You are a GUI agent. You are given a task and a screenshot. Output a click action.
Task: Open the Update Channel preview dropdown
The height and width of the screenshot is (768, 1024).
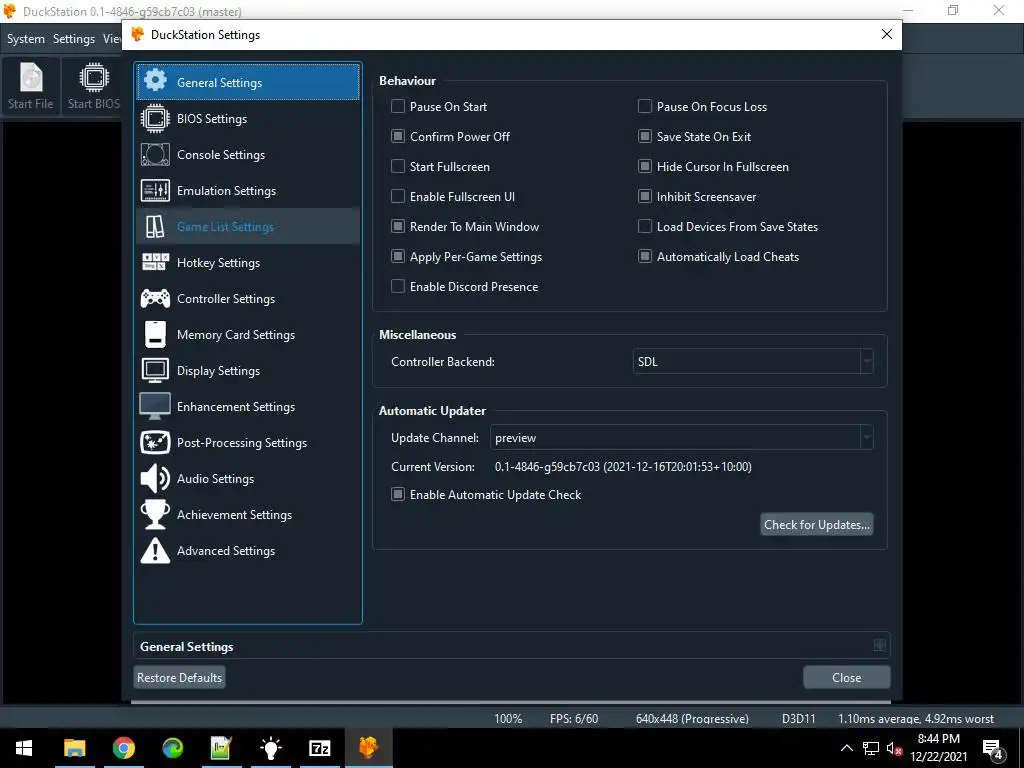coord(681,438)
